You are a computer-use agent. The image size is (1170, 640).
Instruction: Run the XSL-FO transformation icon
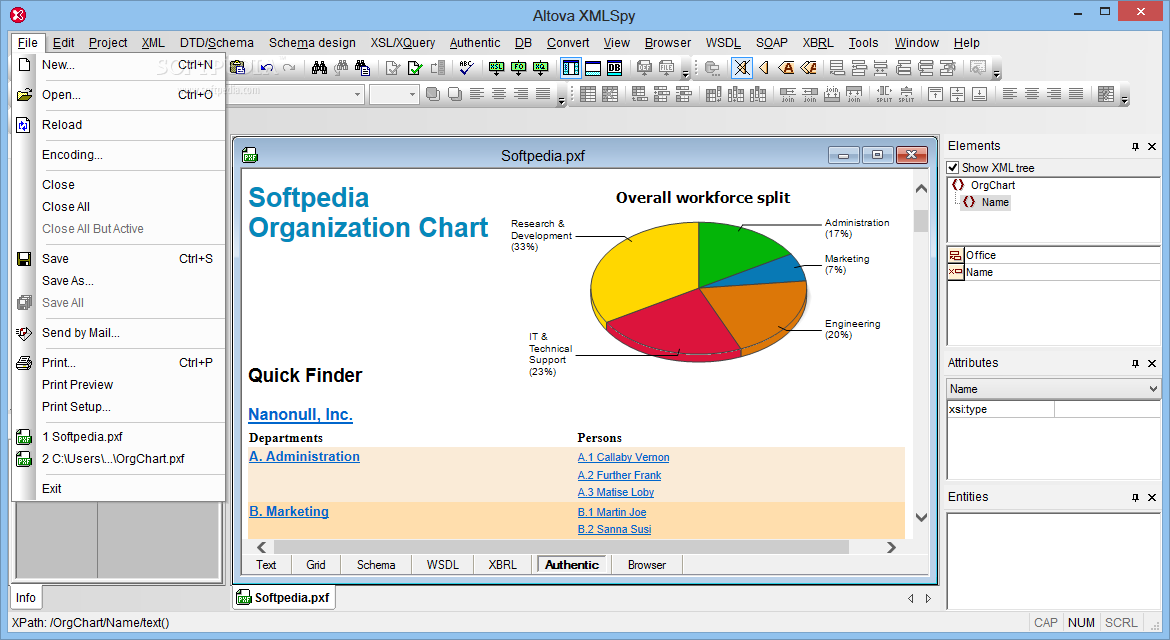click(x=519, y=68)
